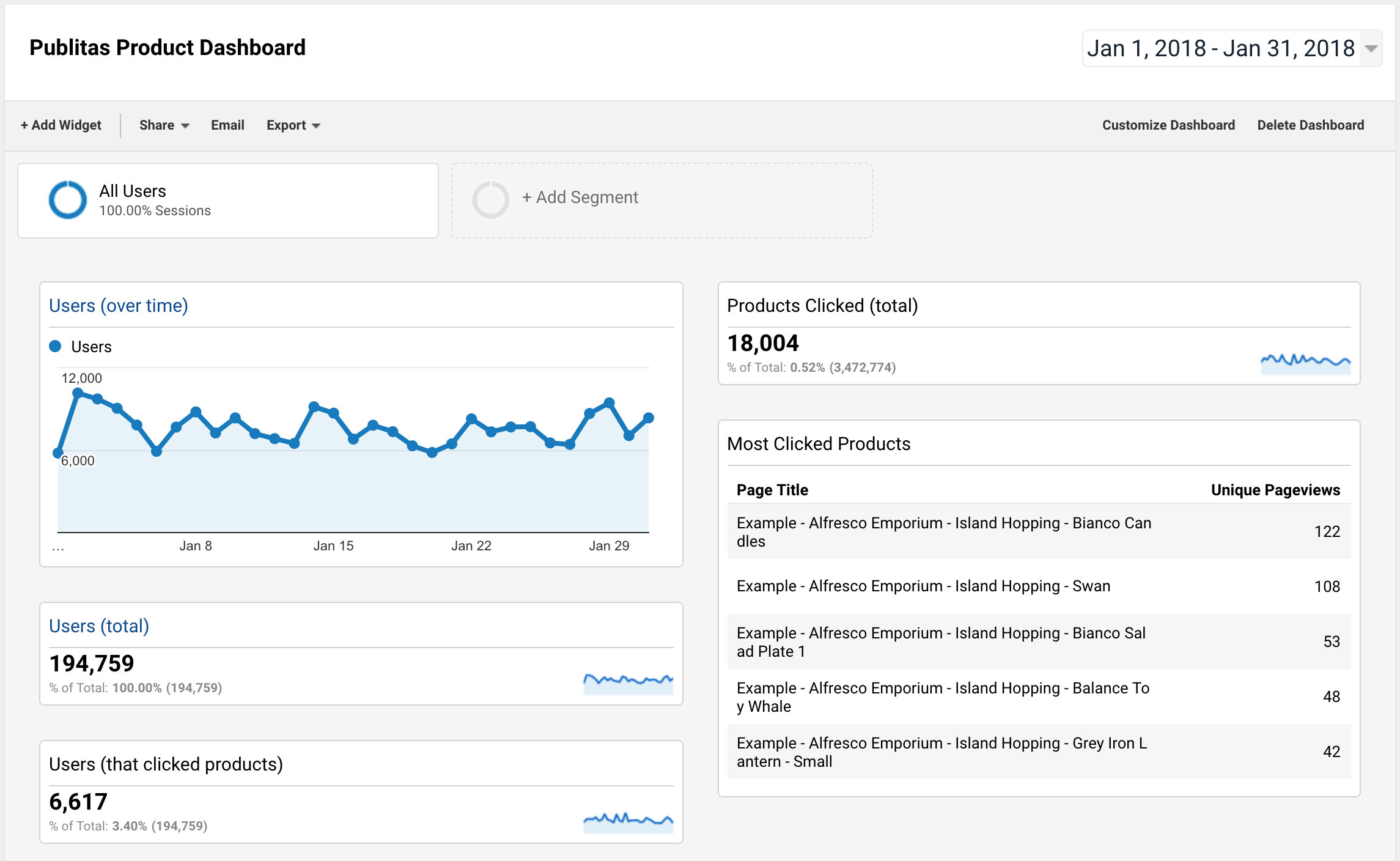Toggle the Users series in the legend

point(90,346)
